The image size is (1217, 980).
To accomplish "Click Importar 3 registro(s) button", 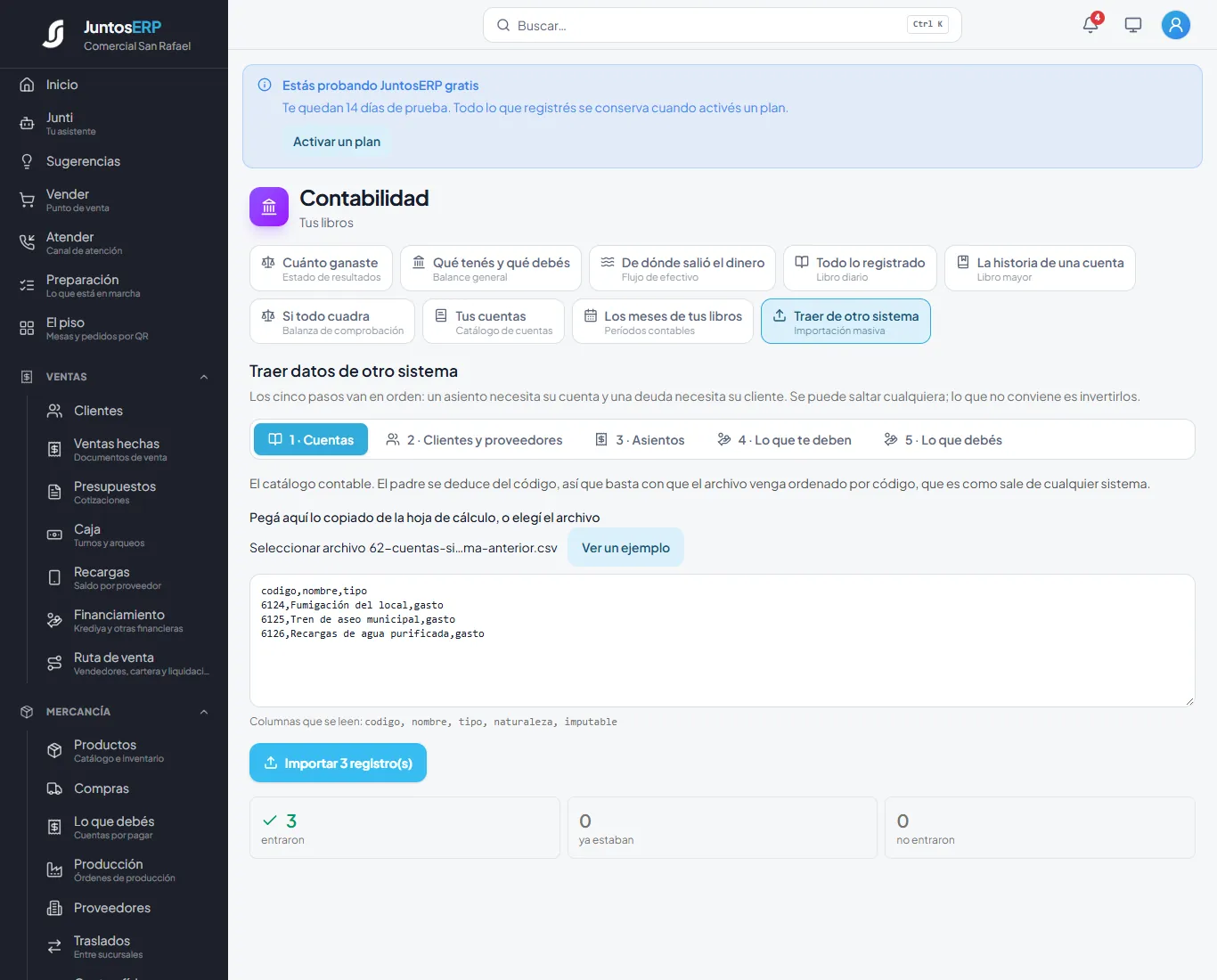I will point(338,764).
